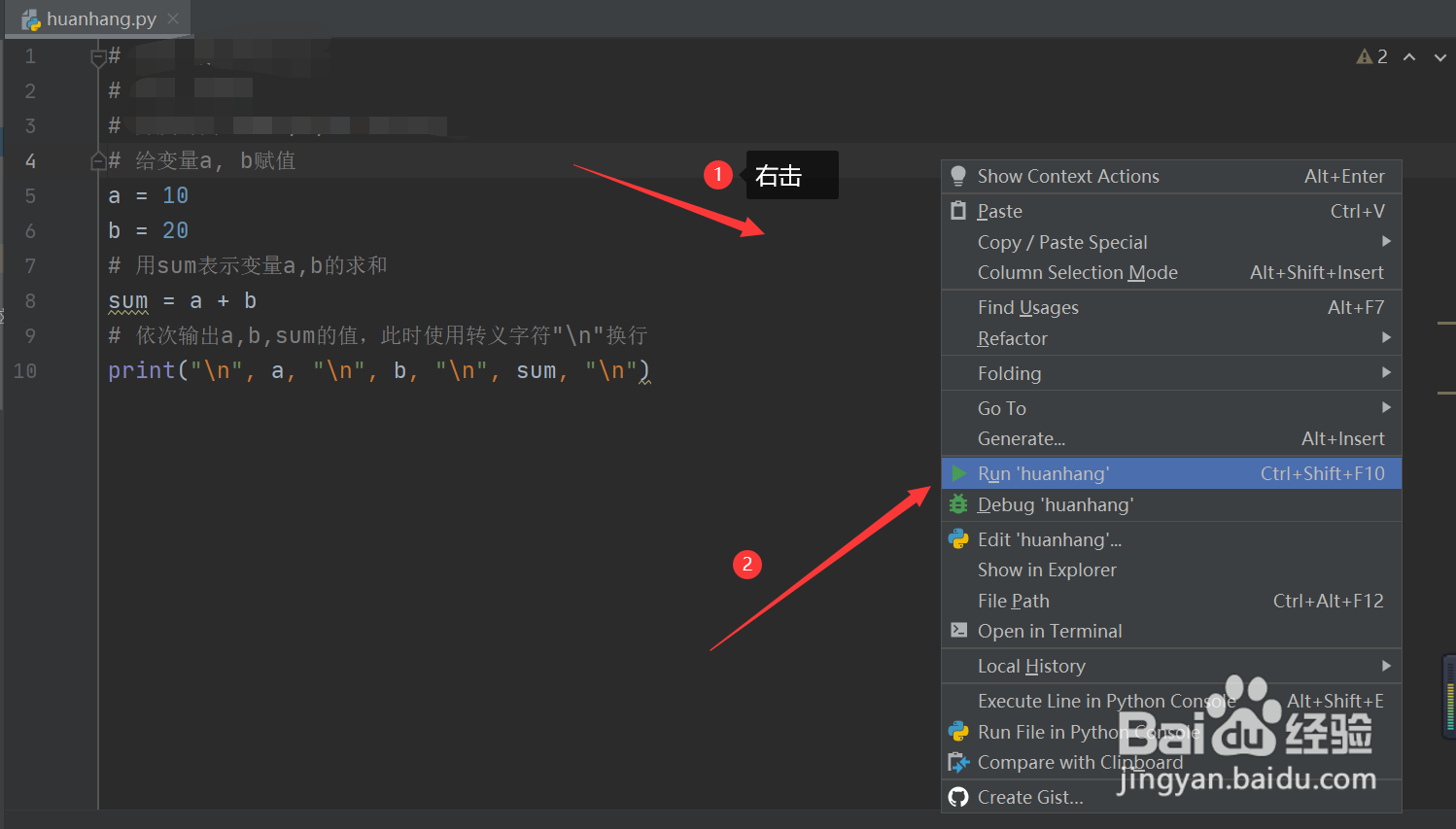Click the lightbulb icon beside Show Context Actions
Viewport: 1456px width, 829px height.
(x=958, y=176)
